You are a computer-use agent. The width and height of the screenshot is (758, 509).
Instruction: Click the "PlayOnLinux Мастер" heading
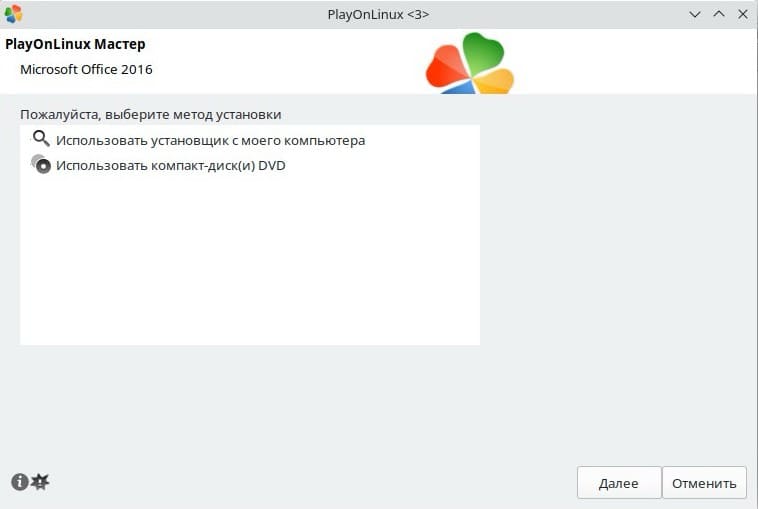75,45
